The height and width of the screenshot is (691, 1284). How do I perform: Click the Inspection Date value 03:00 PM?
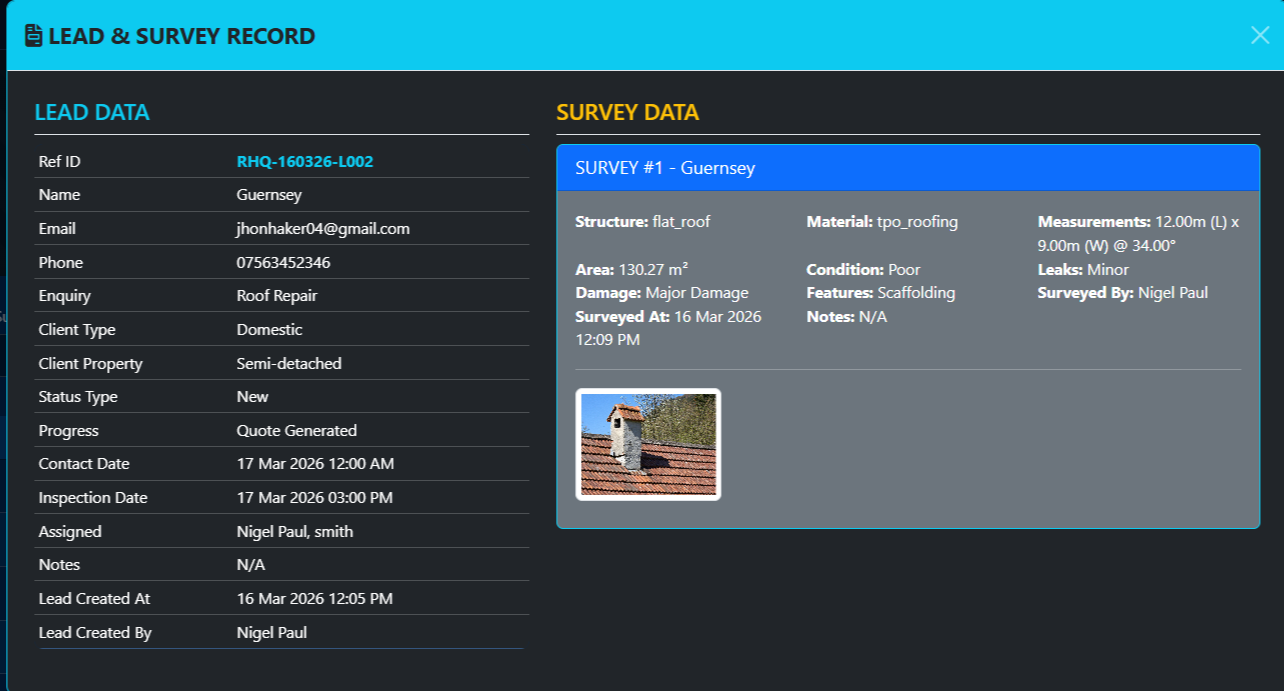(314, 498)
